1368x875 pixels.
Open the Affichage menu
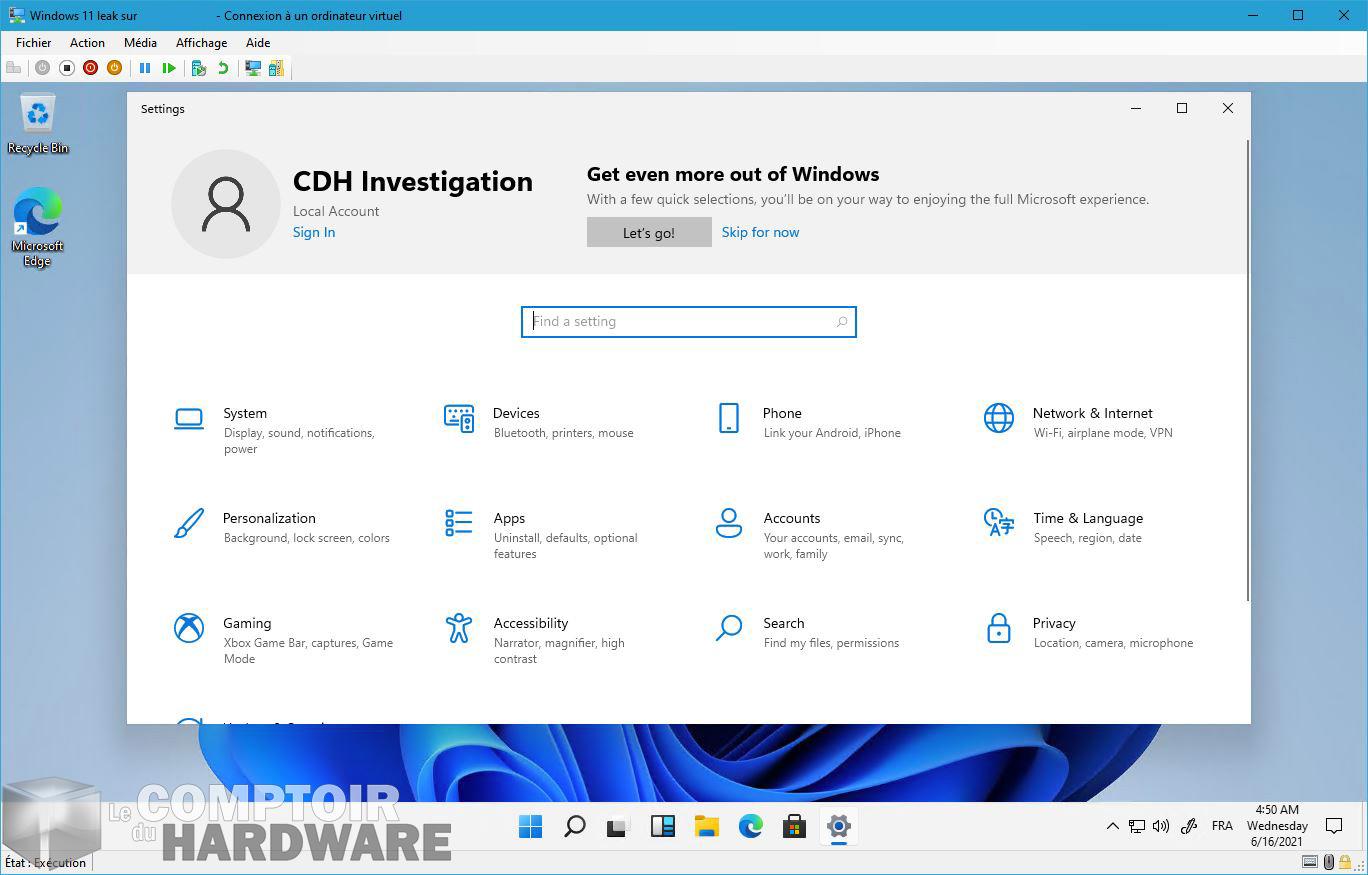201,43
